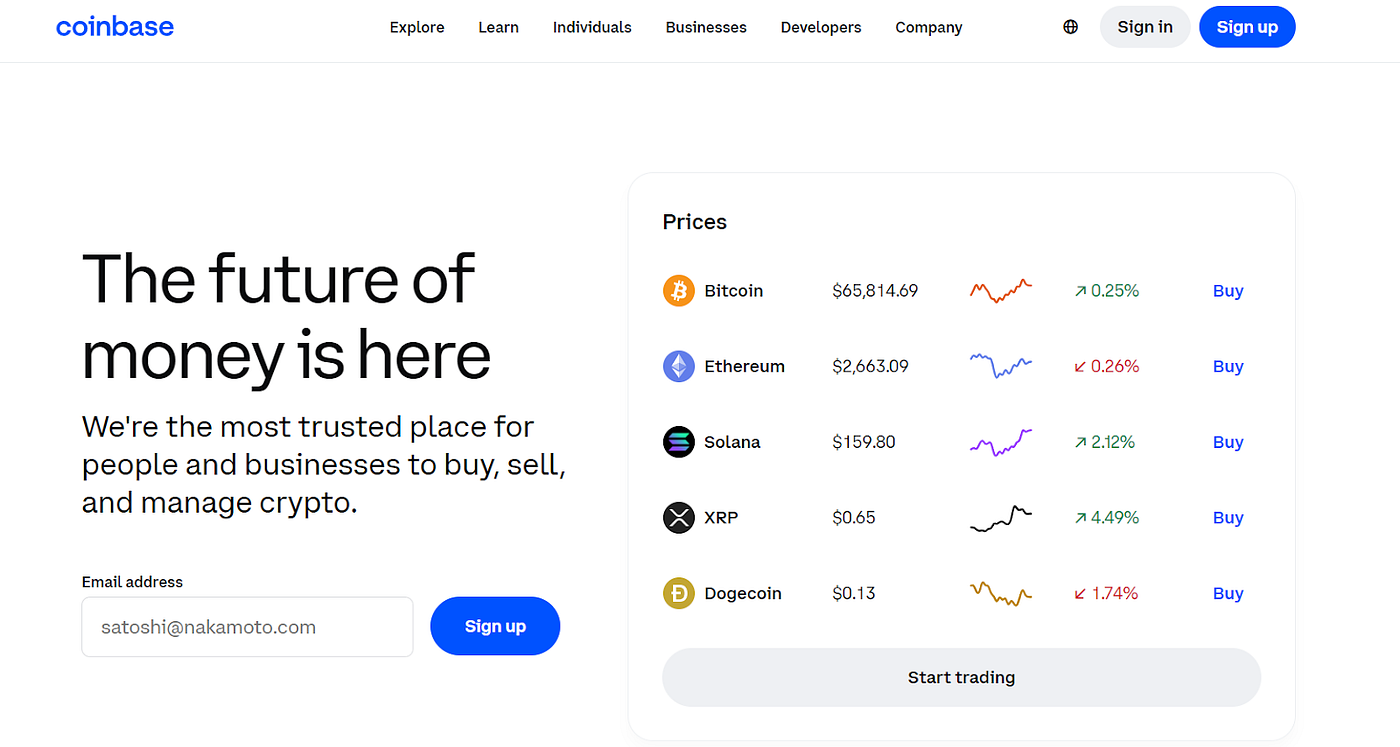Viewport: 1400px width, 747px height.
Task: Click Buy next to Bitcoin
Action: pyautogui.click(x=1228, y=290)
